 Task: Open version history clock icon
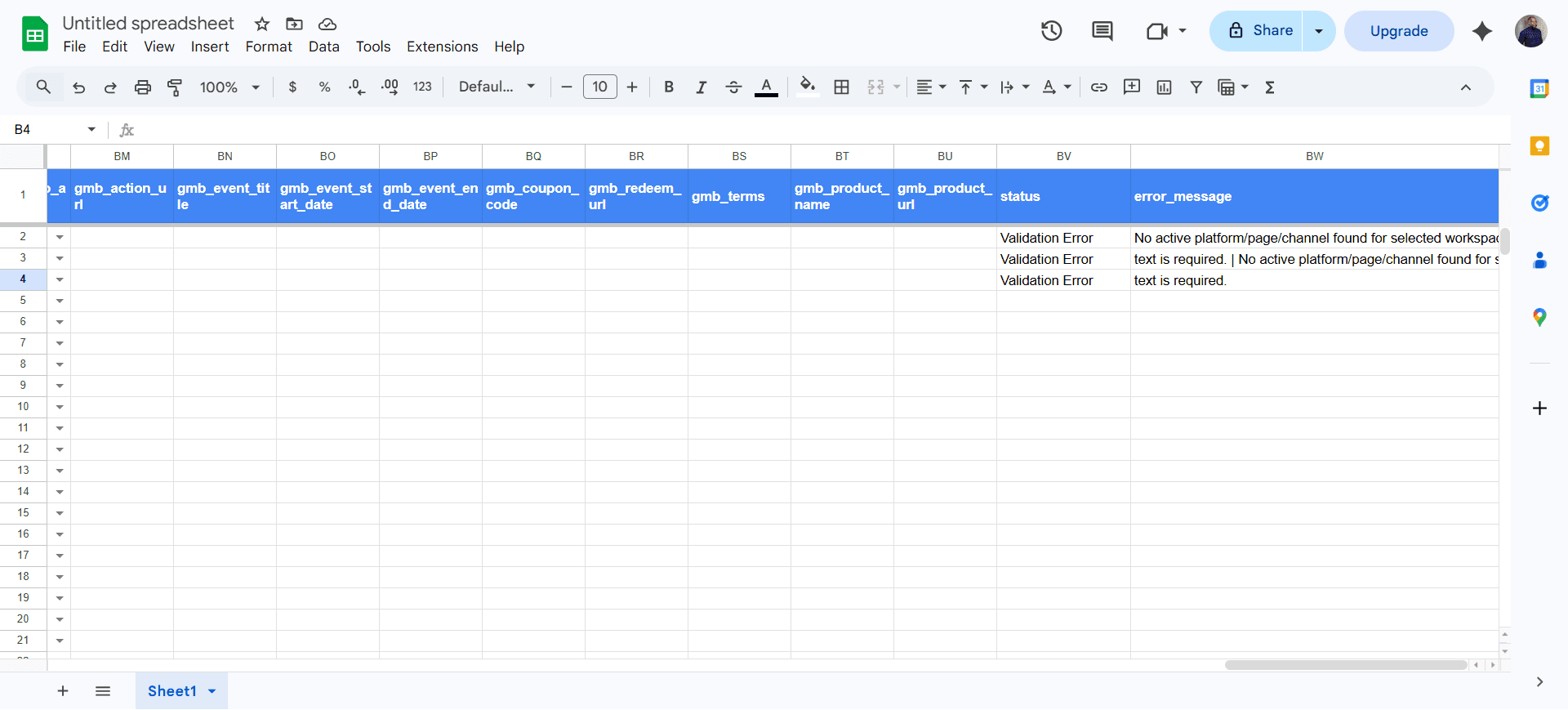(x=1051, y=31)
